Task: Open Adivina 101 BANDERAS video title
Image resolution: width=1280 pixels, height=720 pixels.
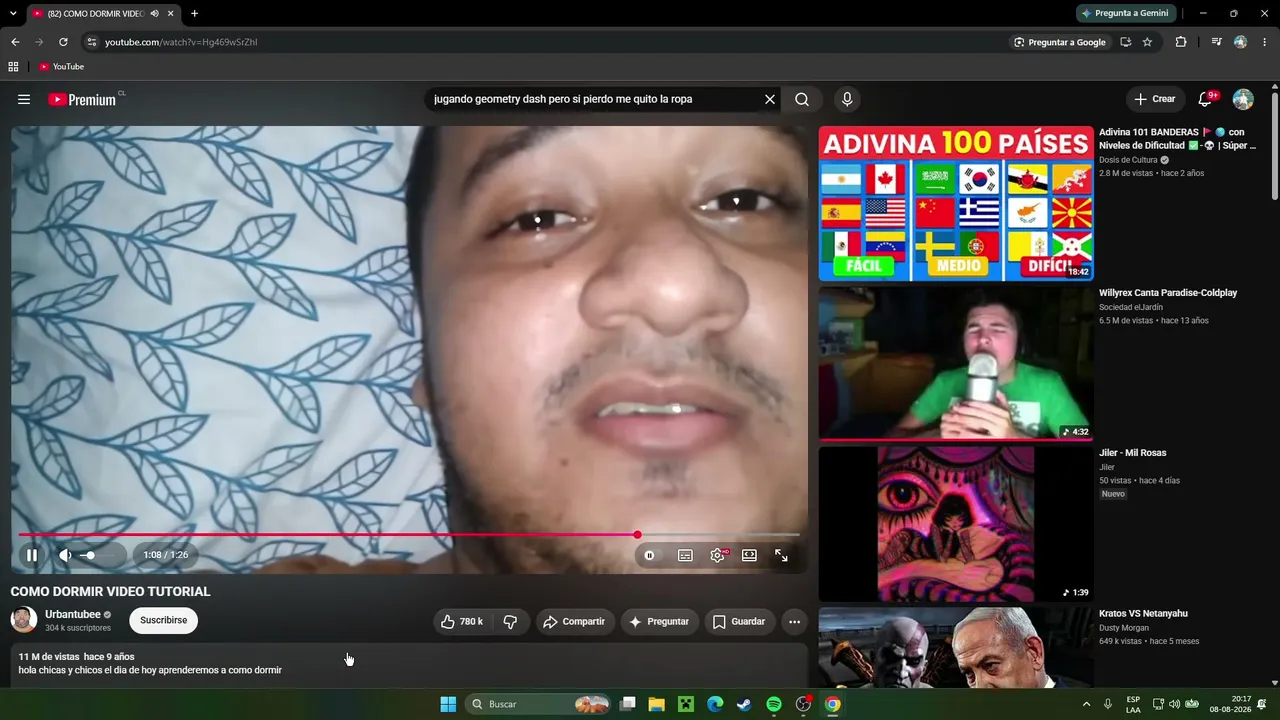Action: pos(1177,138)
